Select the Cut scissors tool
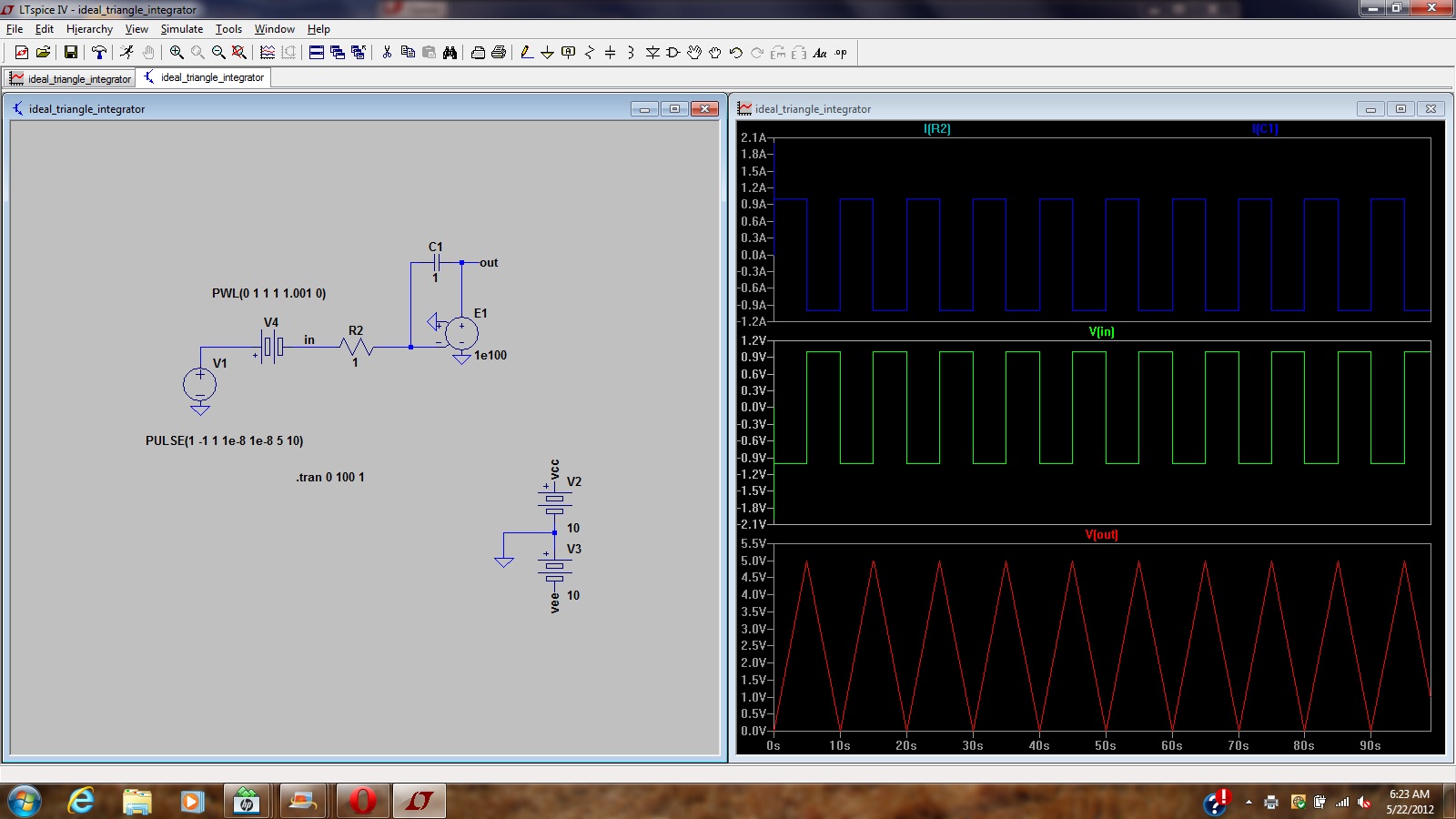 (x=387, y=53)
